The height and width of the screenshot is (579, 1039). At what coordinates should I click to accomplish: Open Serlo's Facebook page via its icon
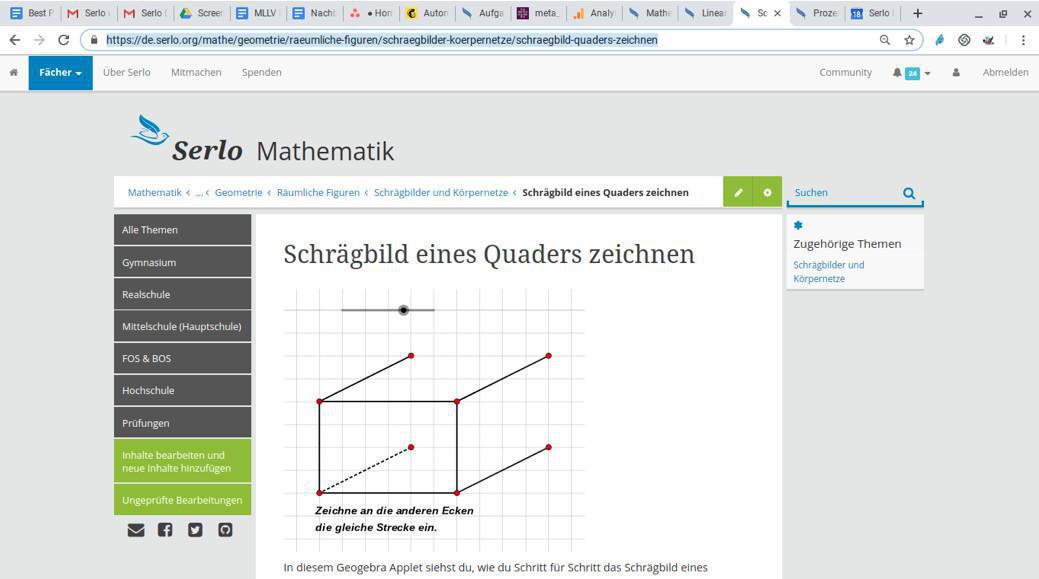coord(165,530)
